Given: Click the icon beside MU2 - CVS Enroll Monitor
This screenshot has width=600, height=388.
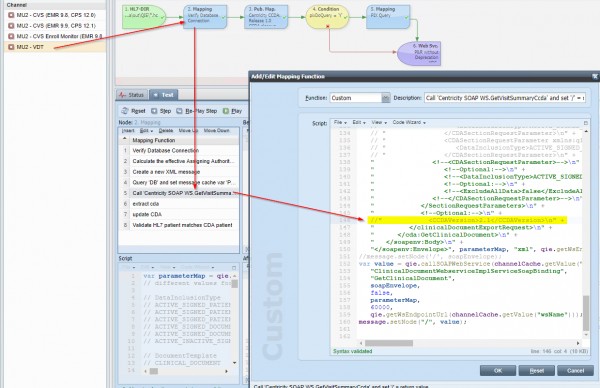Looking at the screenshot, I should pos(11,36).
